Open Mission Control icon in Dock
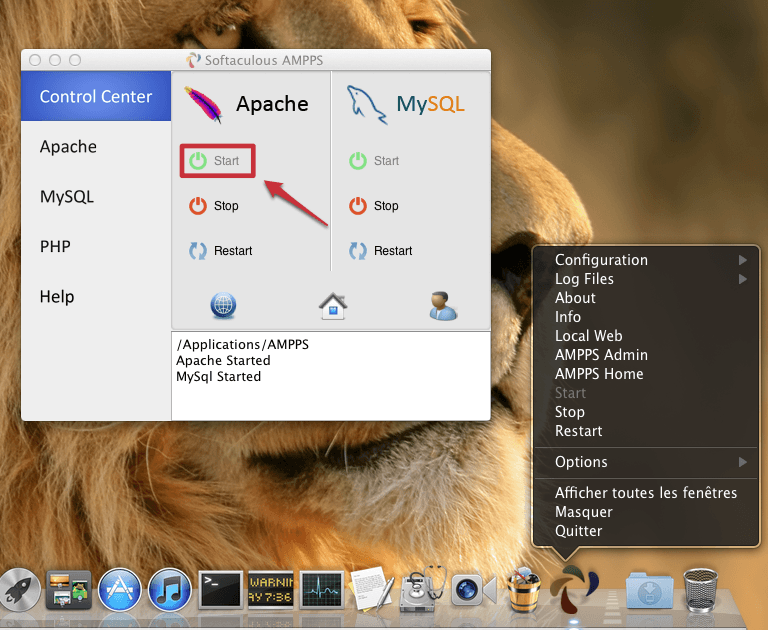The image size is (768, 630). click(69, 590)
